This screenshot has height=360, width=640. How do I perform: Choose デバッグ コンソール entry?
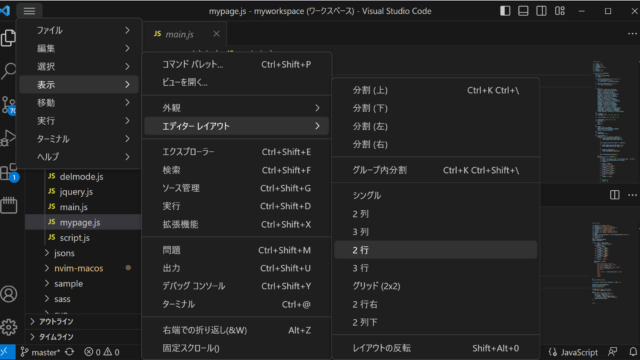(x=237, y=286)
